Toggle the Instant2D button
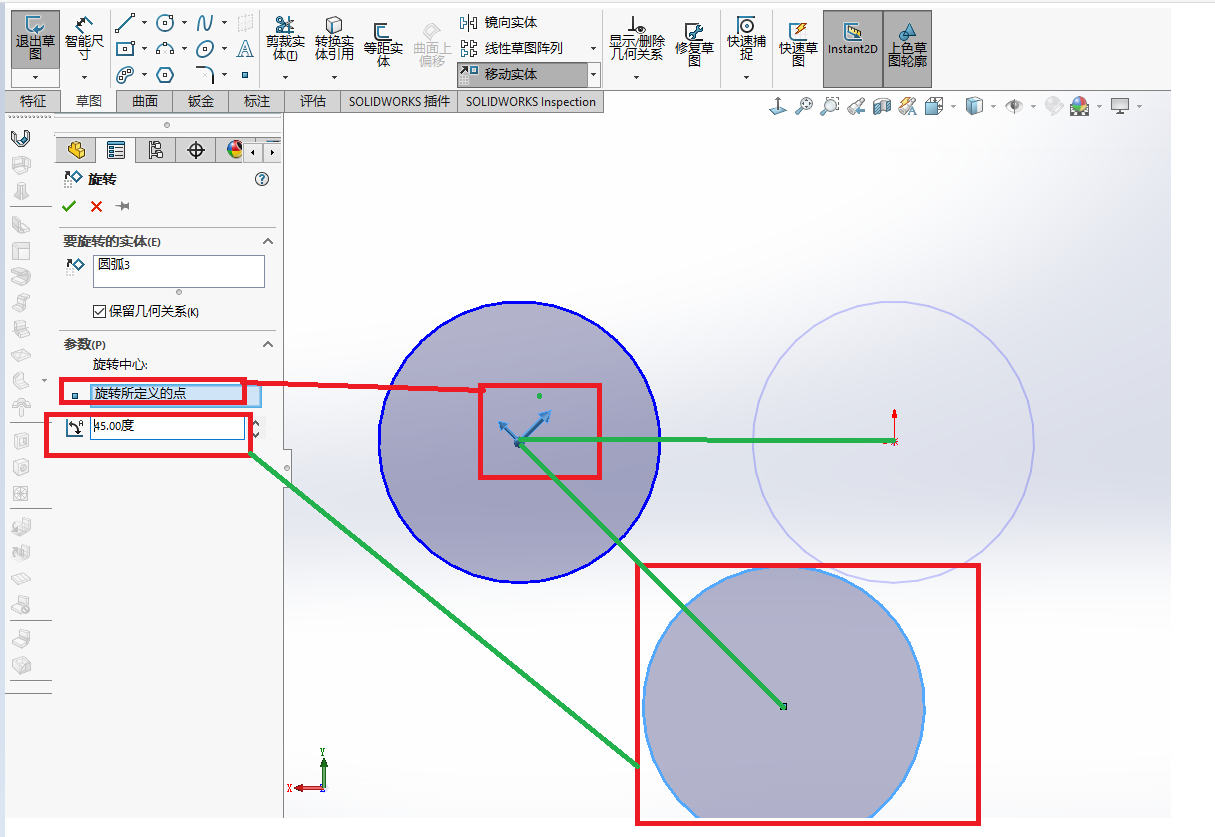Image resolution: width=1215 pixels, height=837 pixels. click(x=852, y=49)
